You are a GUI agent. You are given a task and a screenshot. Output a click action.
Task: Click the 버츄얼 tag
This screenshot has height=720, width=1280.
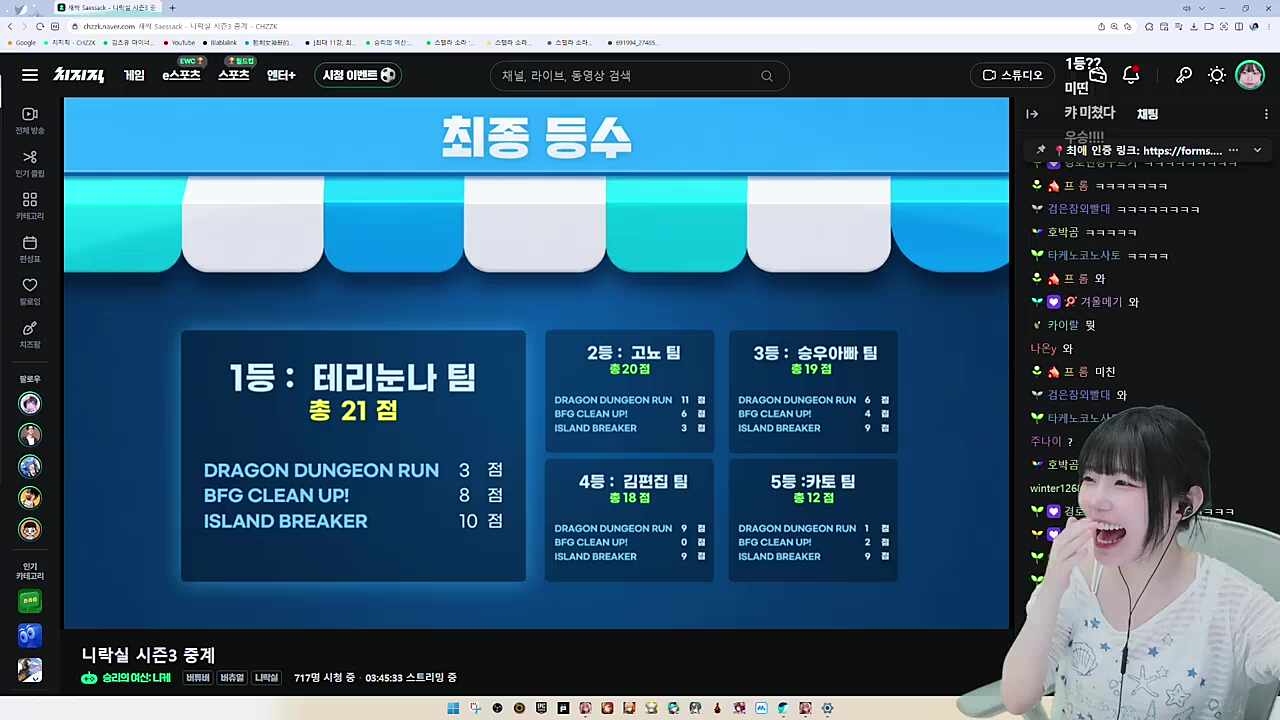(232, 678)
